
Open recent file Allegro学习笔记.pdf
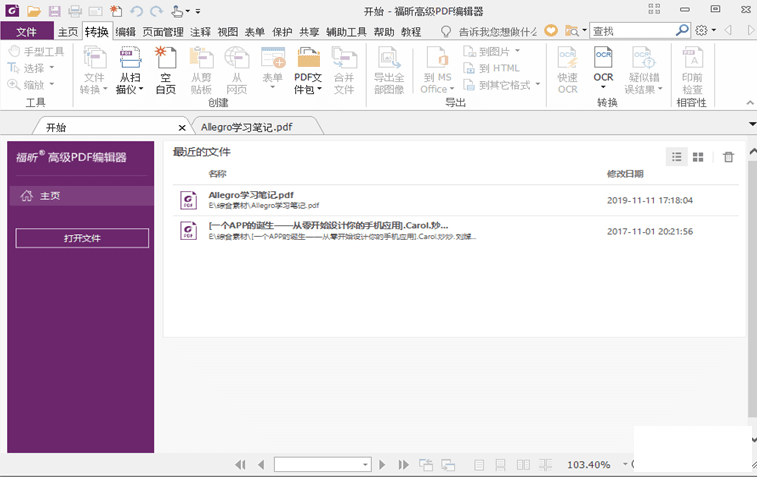coord(455,200)
